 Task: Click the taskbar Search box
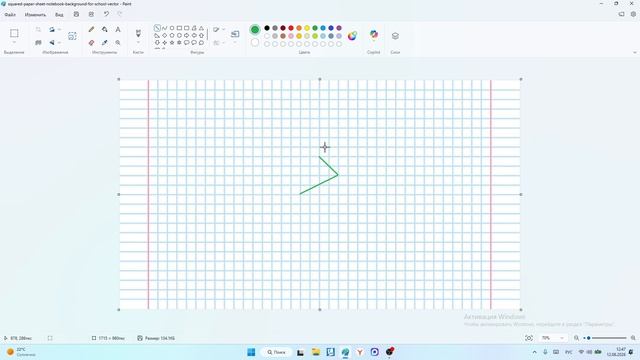click(276, 352)
